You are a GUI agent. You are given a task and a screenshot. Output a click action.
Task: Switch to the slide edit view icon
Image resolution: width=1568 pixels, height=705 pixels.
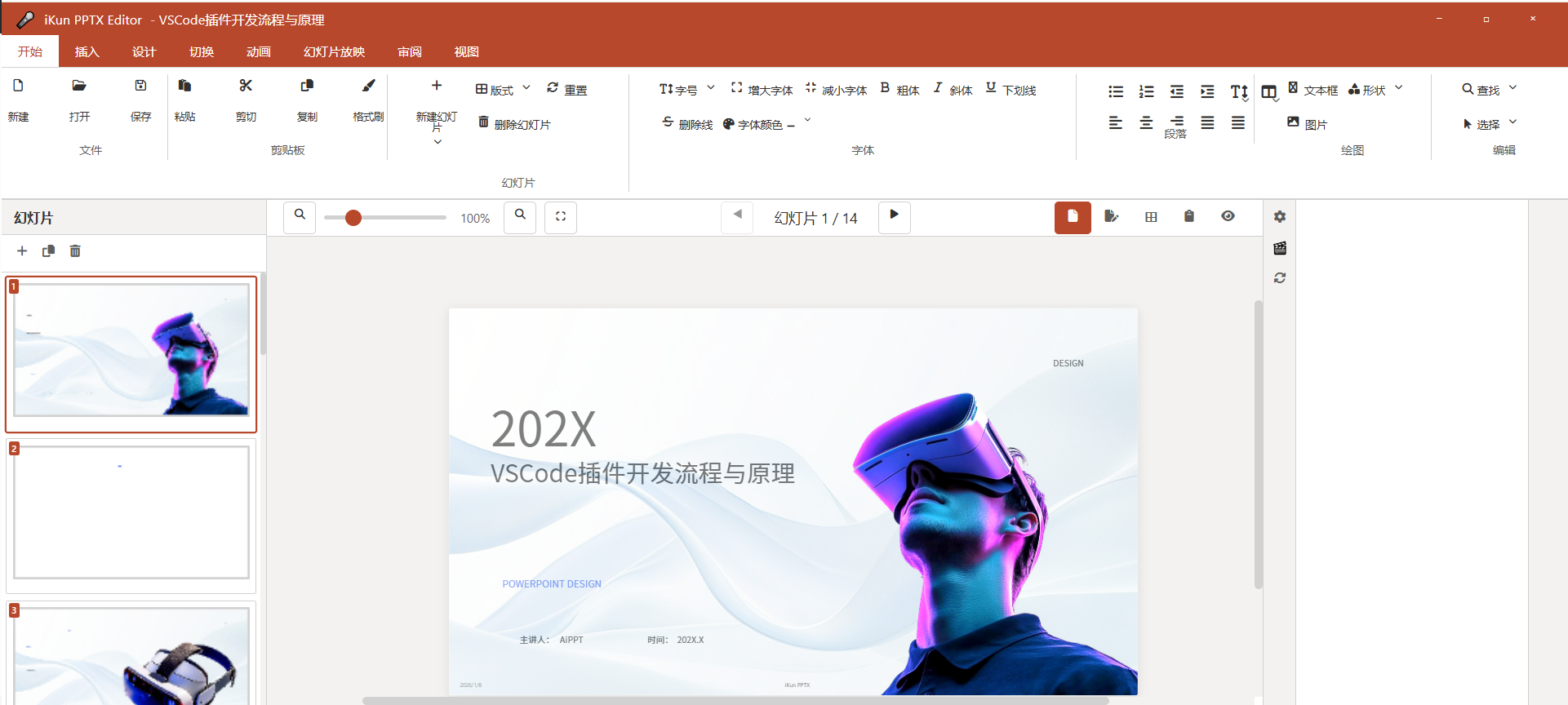pos(1111,217)
